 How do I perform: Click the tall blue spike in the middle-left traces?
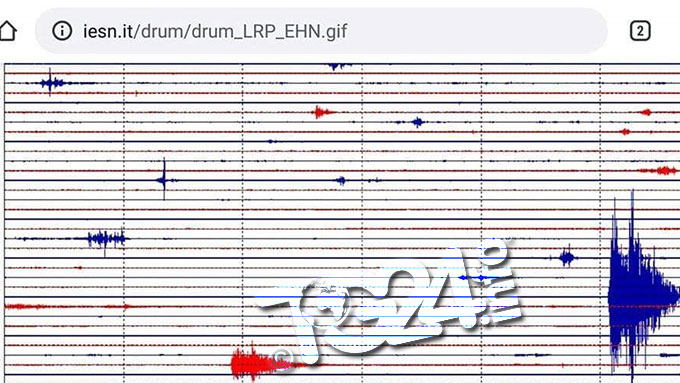(x=164, y=180)
